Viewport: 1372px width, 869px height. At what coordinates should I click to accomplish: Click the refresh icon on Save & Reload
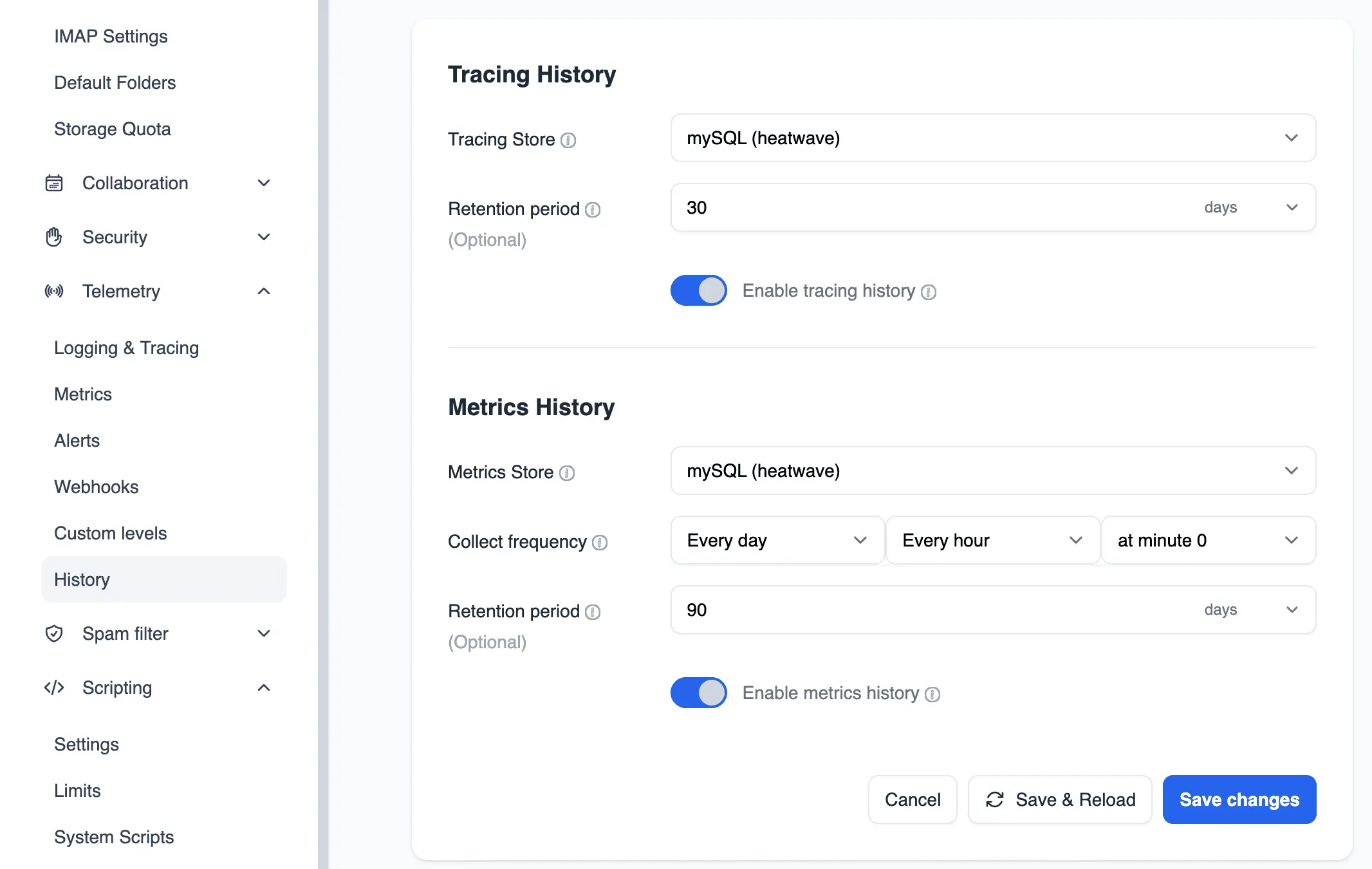click(x=994, y=799)
